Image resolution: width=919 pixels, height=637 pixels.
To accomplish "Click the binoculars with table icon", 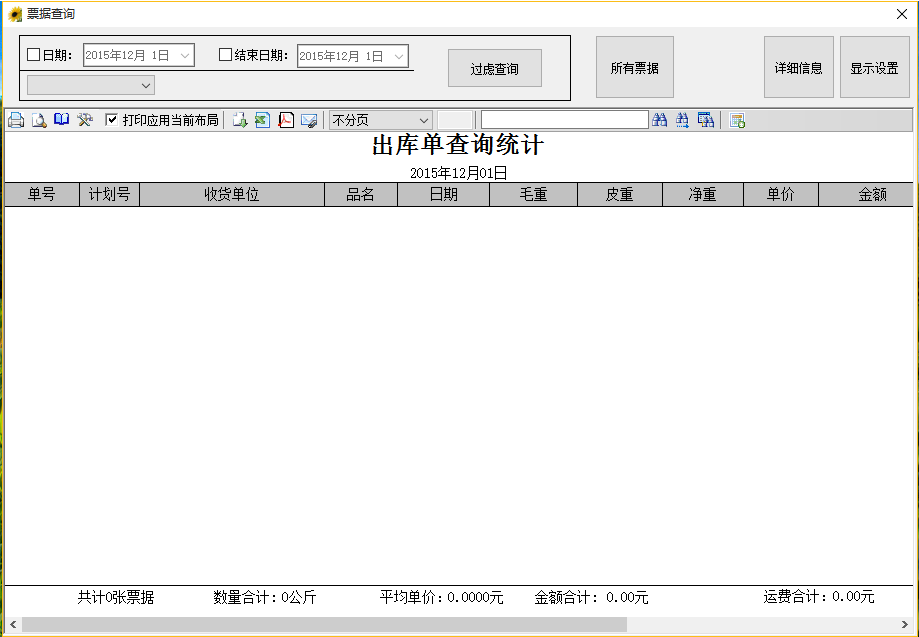I will pos(706,120).
